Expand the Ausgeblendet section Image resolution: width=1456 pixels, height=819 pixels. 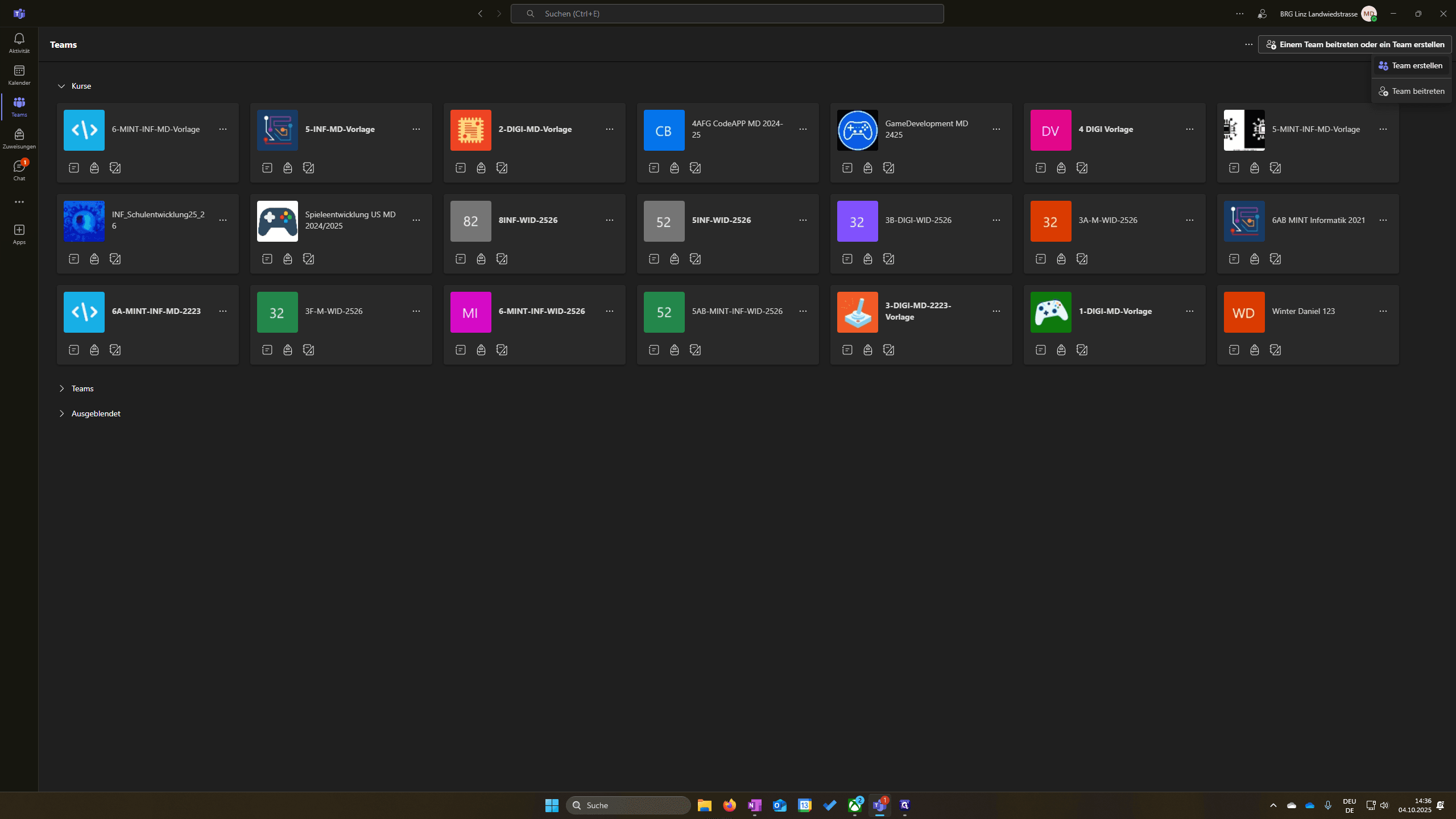[x=61, y=413]
